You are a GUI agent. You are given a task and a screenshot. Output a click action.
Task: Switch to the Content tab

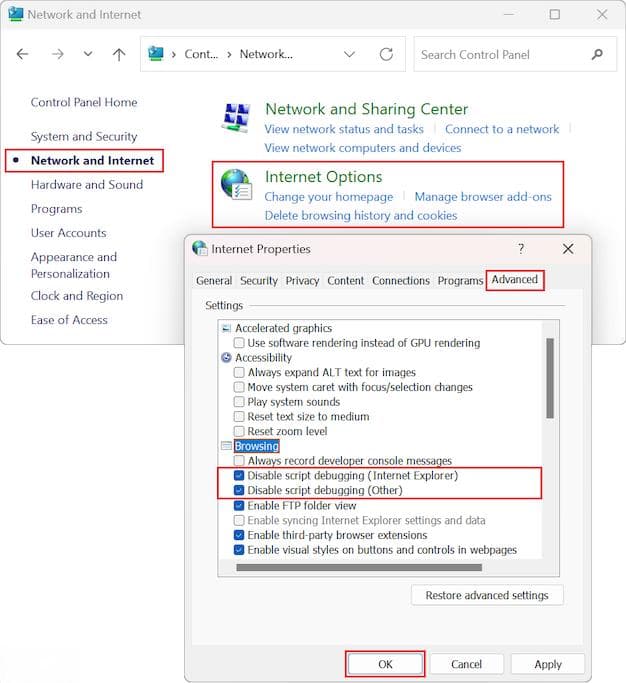pos(345,281)
